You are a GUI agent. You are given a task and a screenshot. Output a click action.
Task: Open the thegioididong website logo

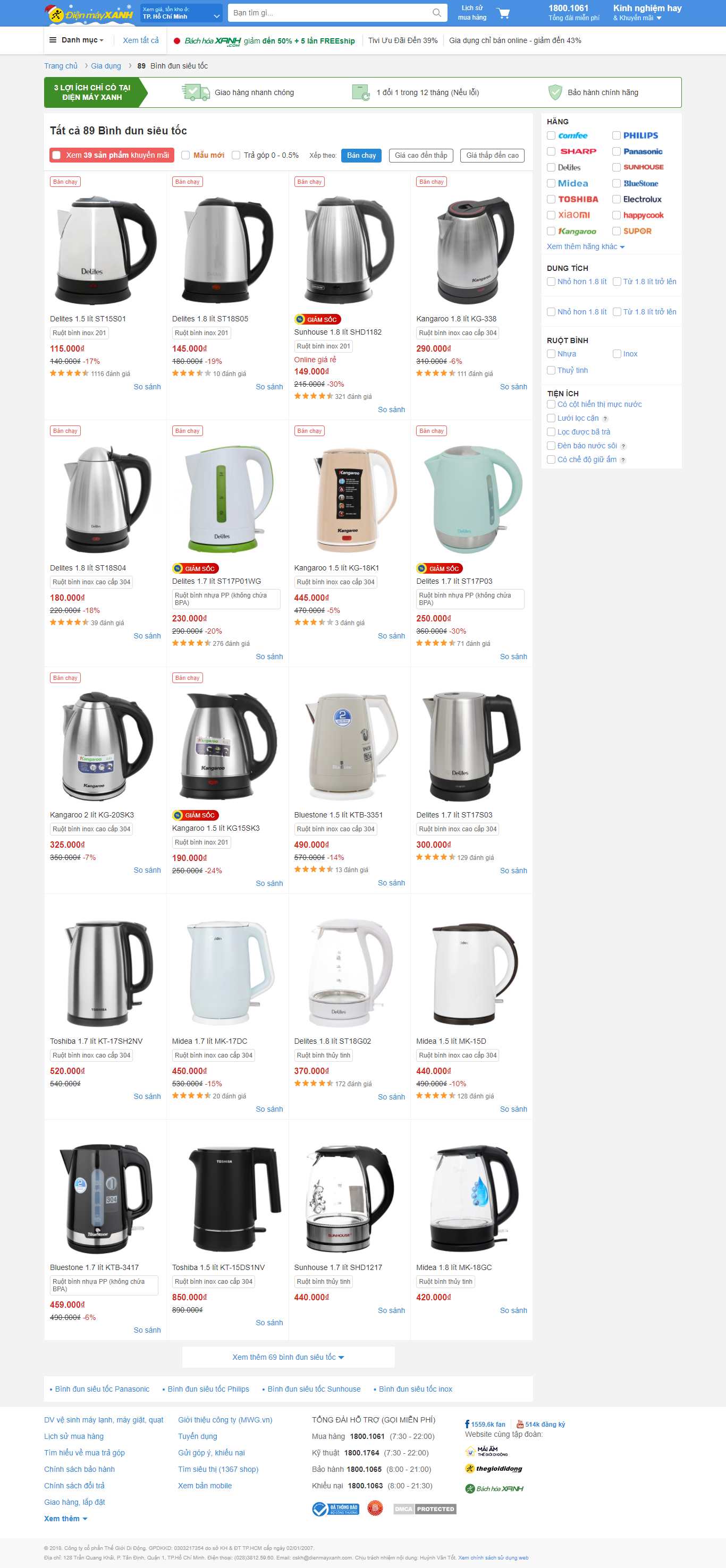tap(494, 1468)
